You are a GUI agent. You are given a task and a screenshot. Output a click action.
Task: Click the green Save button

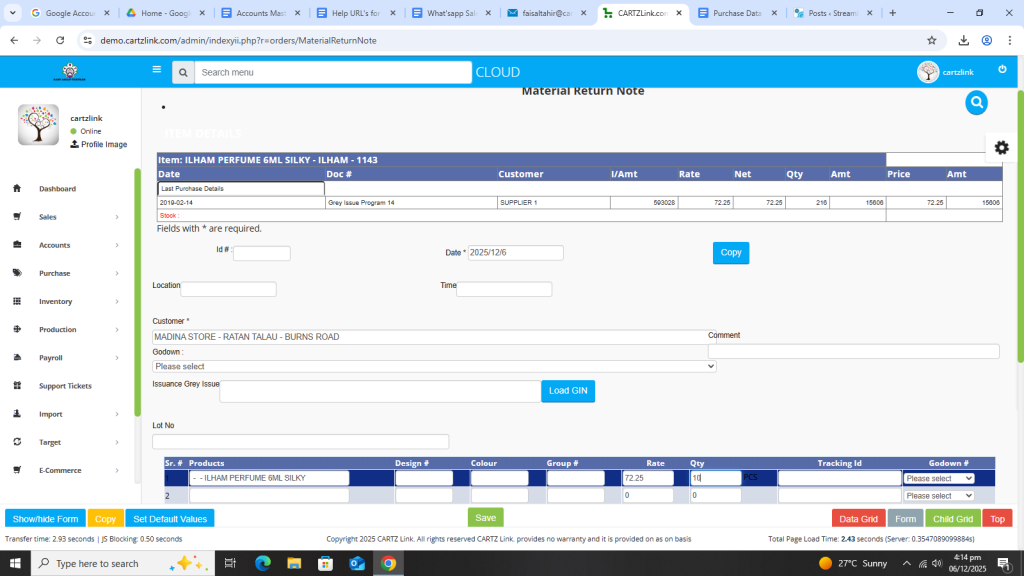coord(485,518)
